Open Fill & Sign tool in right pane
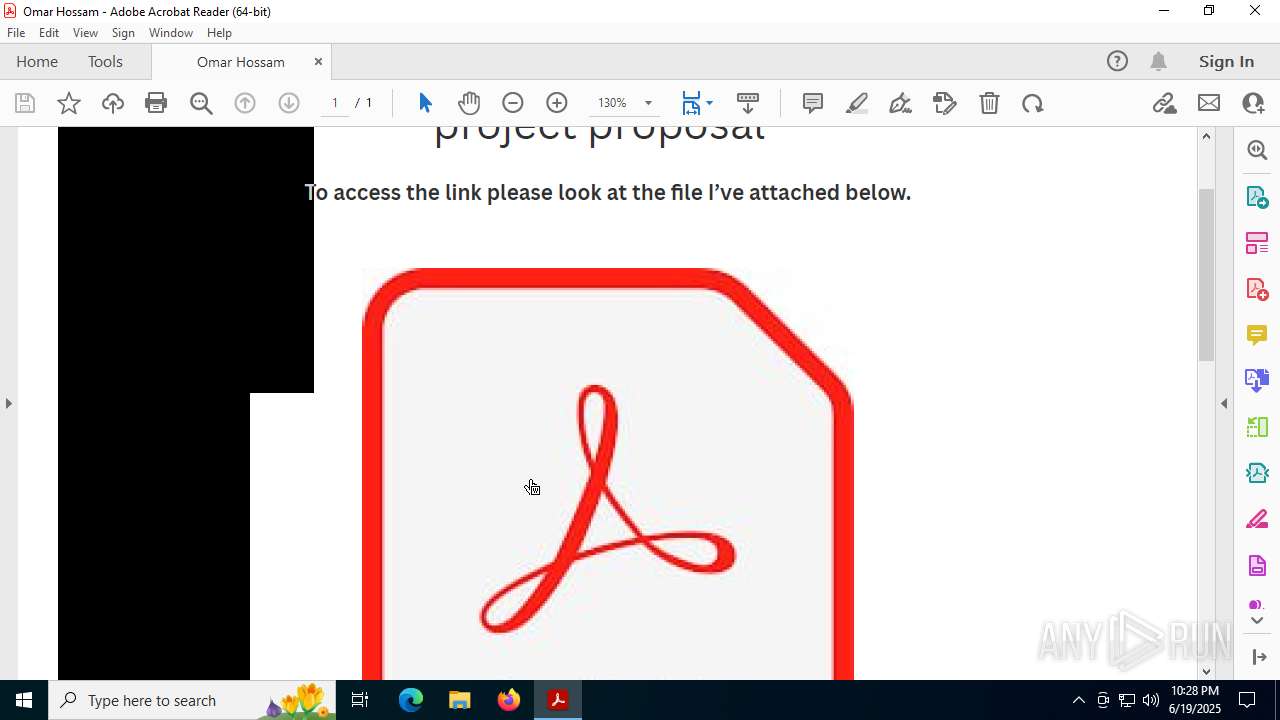Image resolution: width=1280 pixels, height=720 pixels. point(1257,520)
